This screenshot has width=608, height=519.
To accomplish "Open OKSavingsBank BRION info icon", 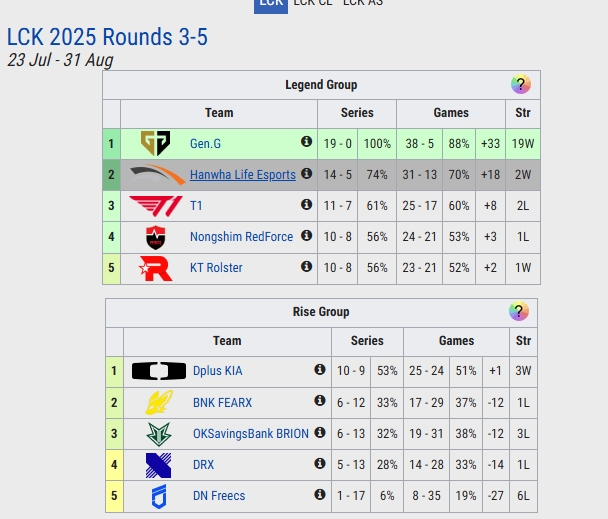I will [x=320, y=432].
